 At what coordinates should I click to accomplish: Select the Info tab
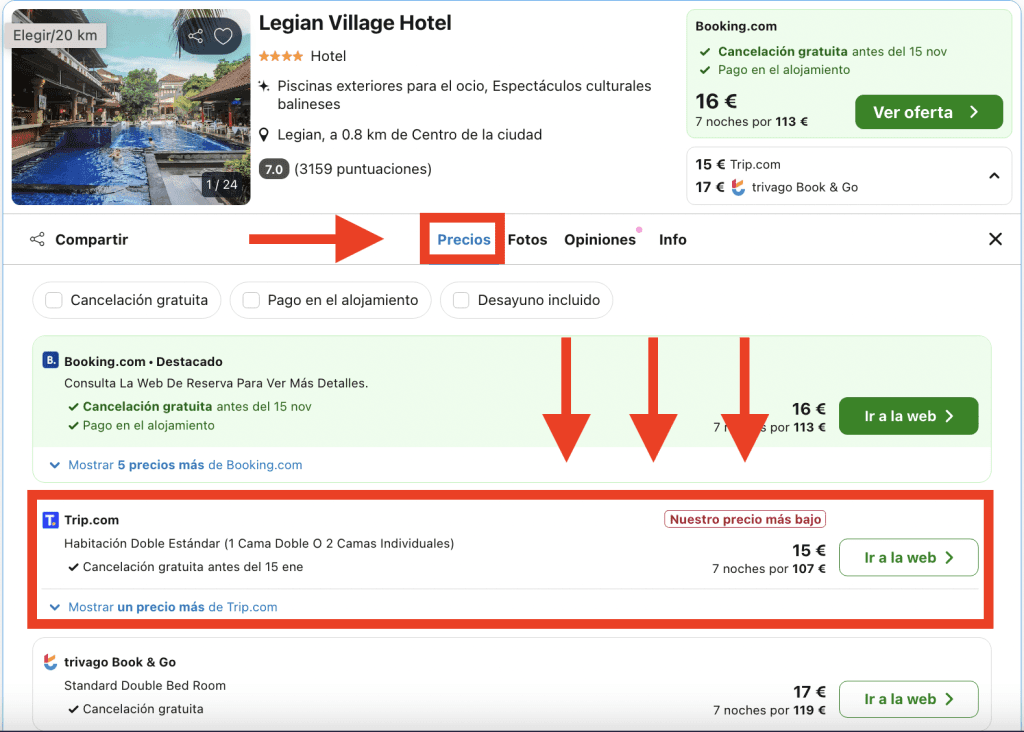[672, 240]
